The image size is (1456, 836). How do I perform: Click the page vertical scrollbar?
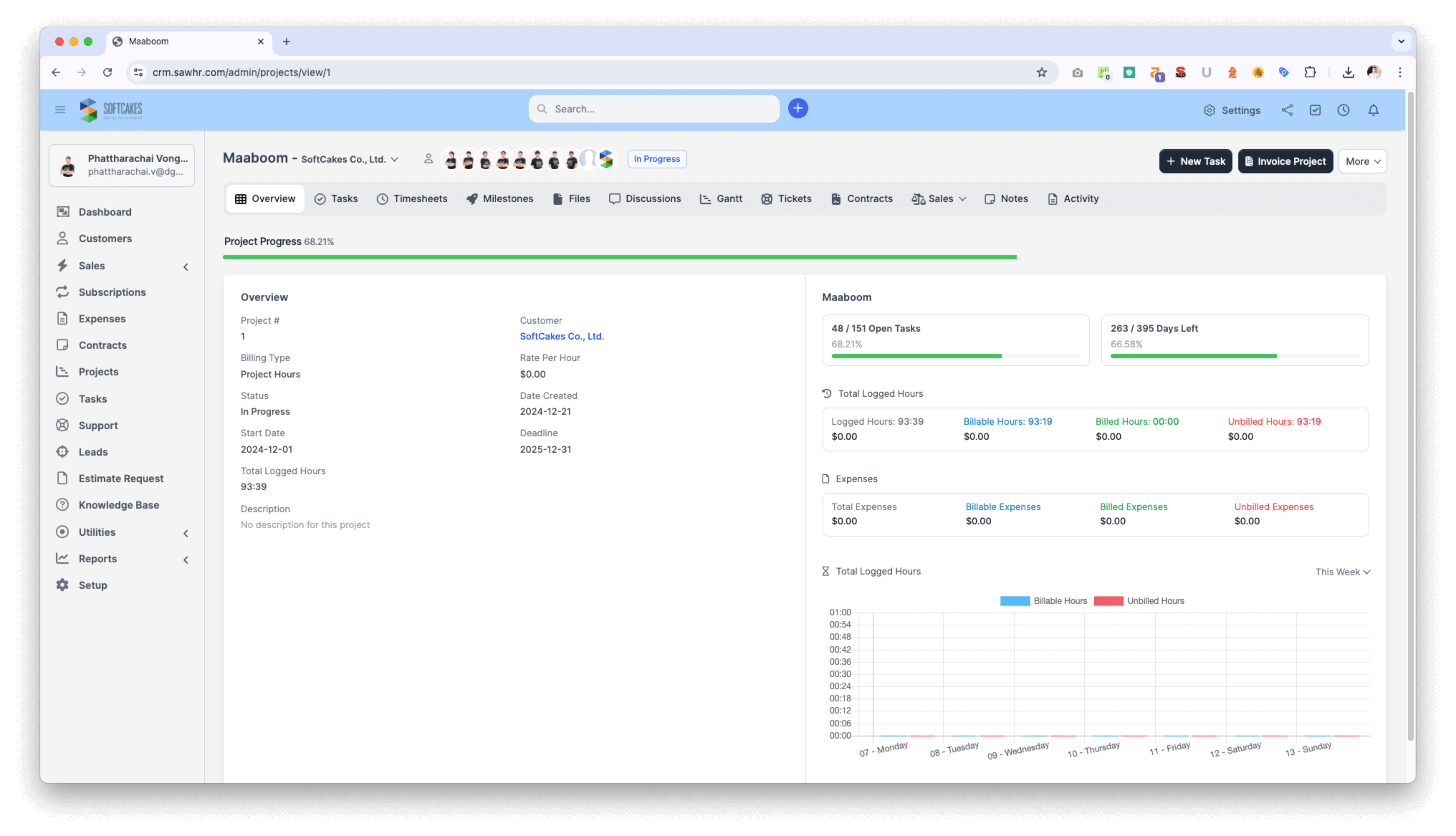[1410, 416]
